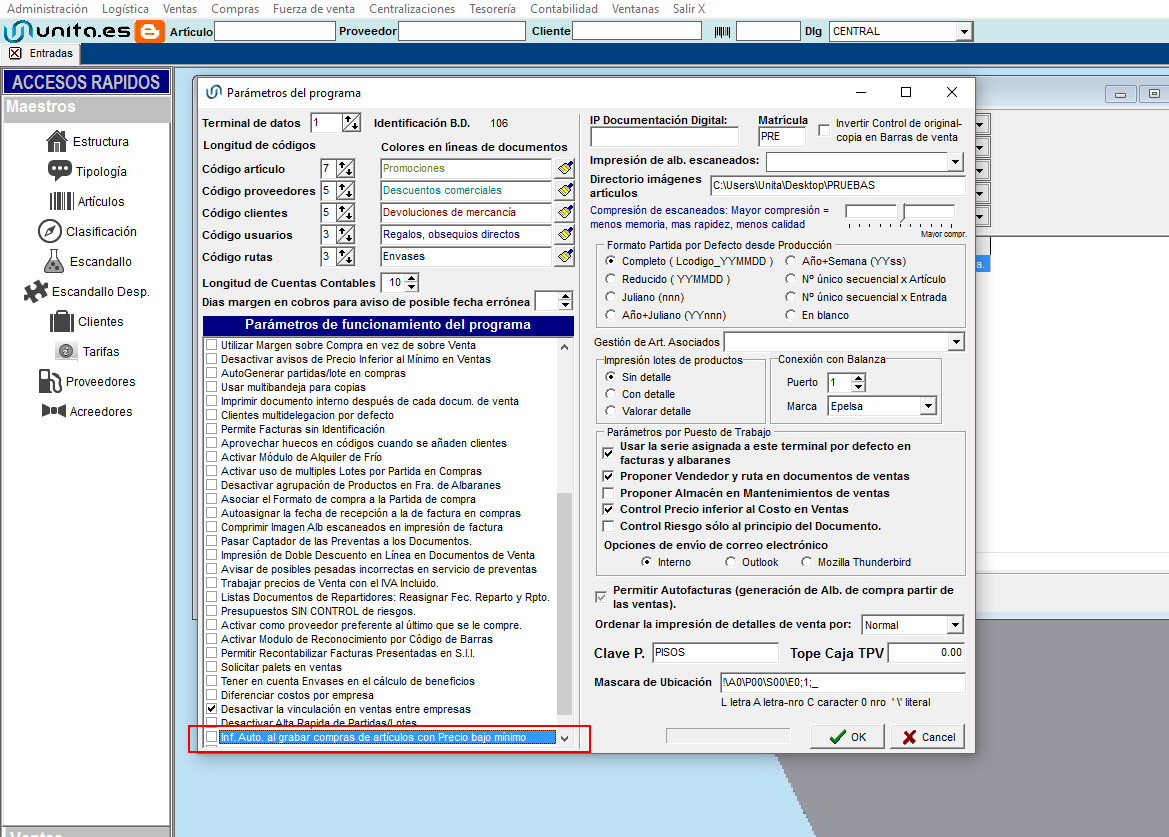
Task: Adjust Código rutas length spinner
Action: (x=345, y=256)
